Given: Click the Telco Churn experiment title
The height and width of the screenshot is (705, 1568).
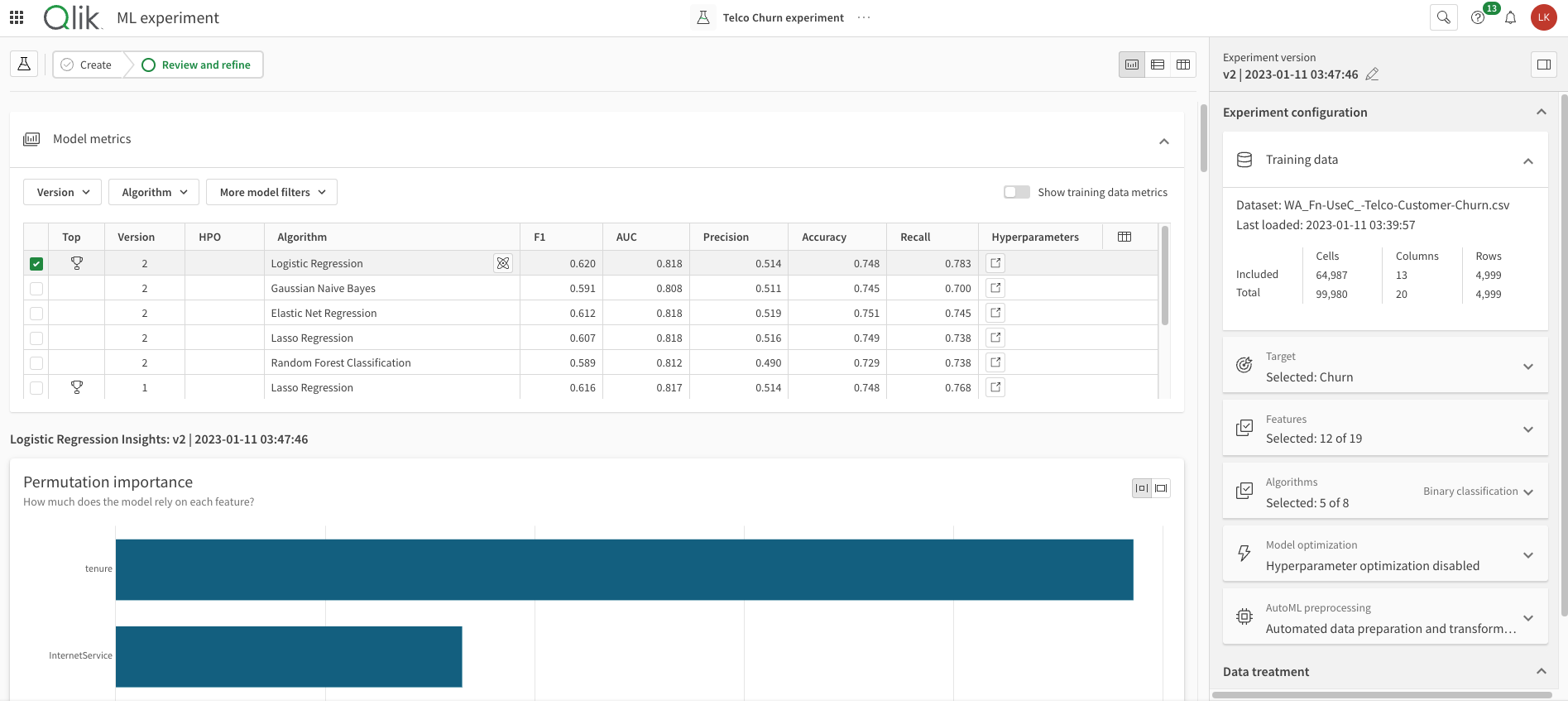Looking at the screenshot, I should coord(784,17).
